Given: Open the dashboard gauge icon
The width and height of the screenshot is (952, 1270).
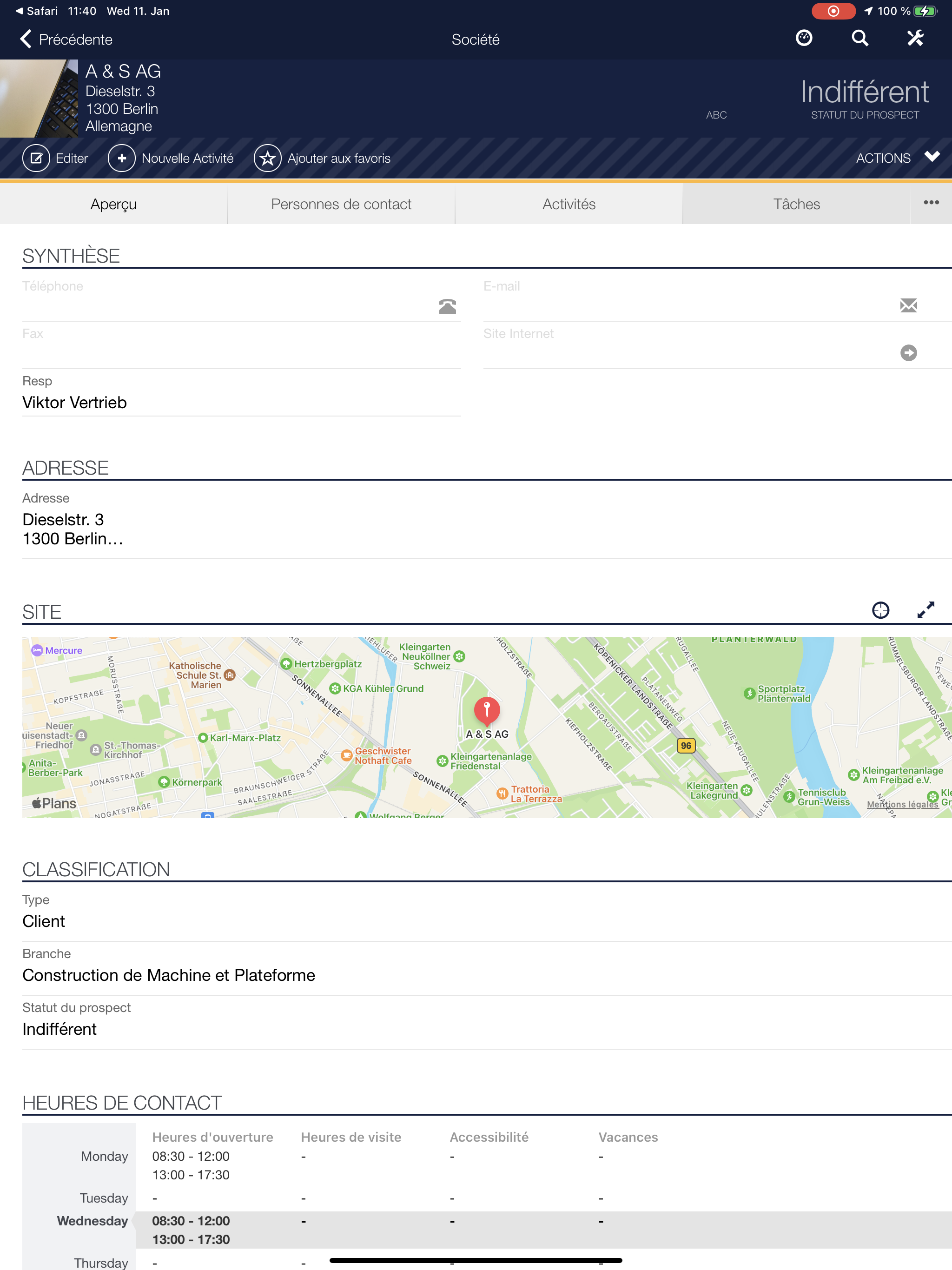Looking at the screenshot, I should click(804, 39).
